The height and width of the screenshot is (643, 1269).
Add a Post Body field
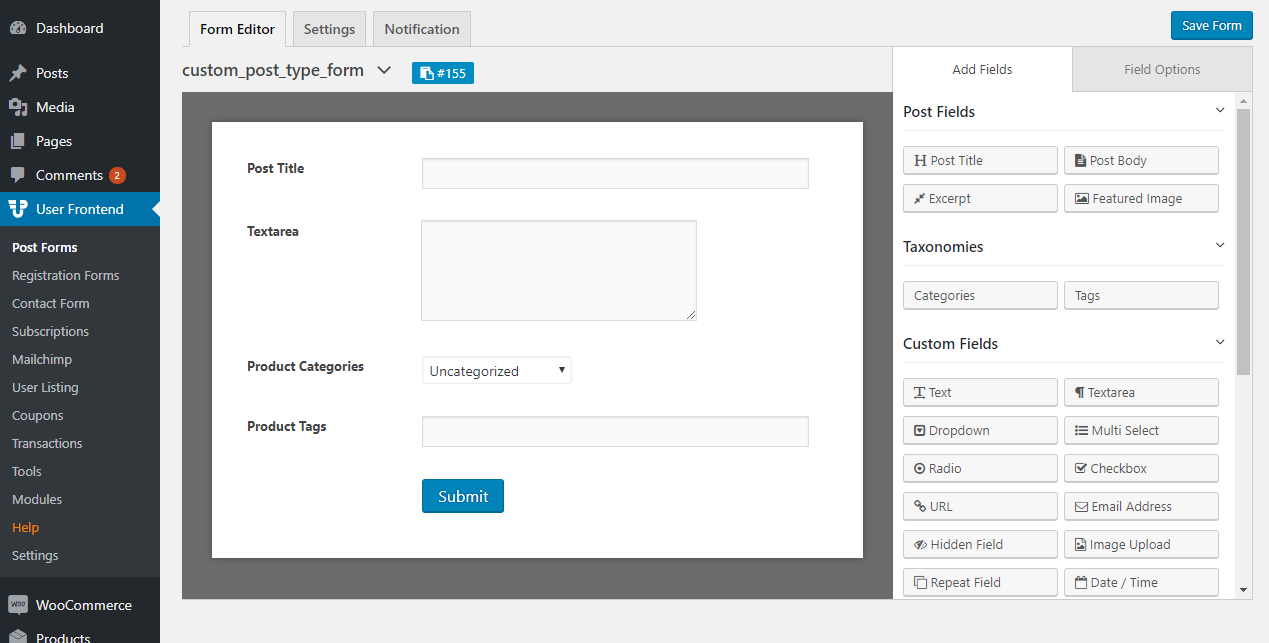[x=1140, y=160]
